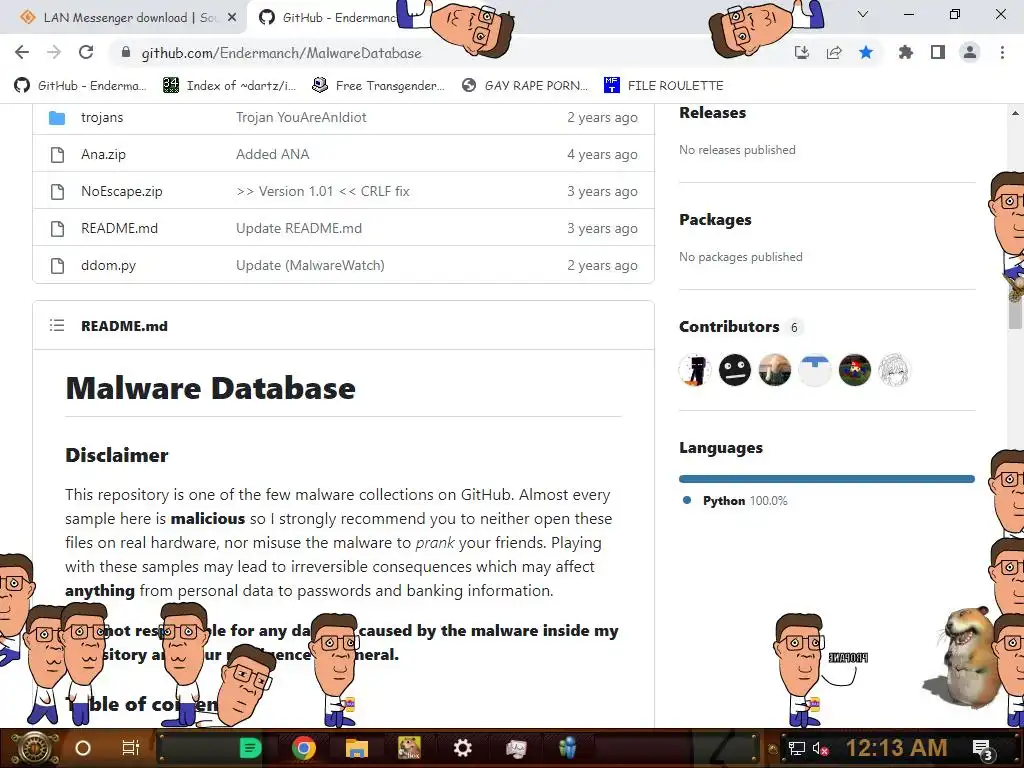
Task: Open the Trojan YouAreAnIdiot commit message
Action: [x=301, y=118]
